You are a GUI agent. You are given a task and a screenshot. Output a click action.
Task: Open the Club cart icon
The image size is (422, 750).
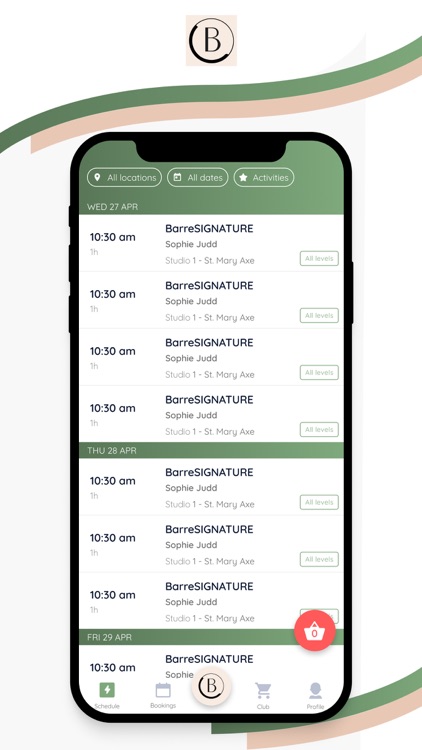click(263, 691)
